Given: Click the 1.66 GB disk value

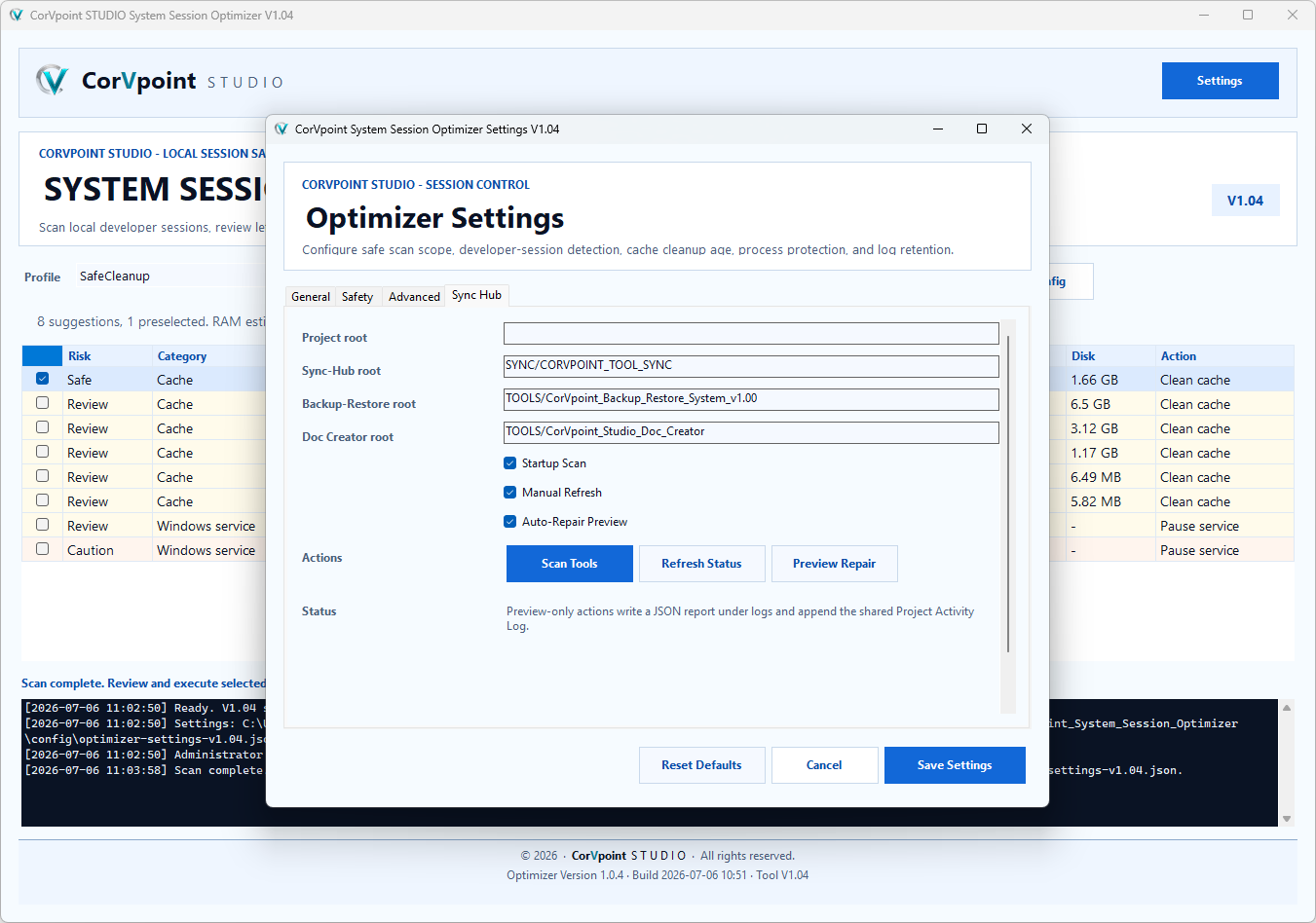Looking at the screenshot, I should pos(1095,380).
